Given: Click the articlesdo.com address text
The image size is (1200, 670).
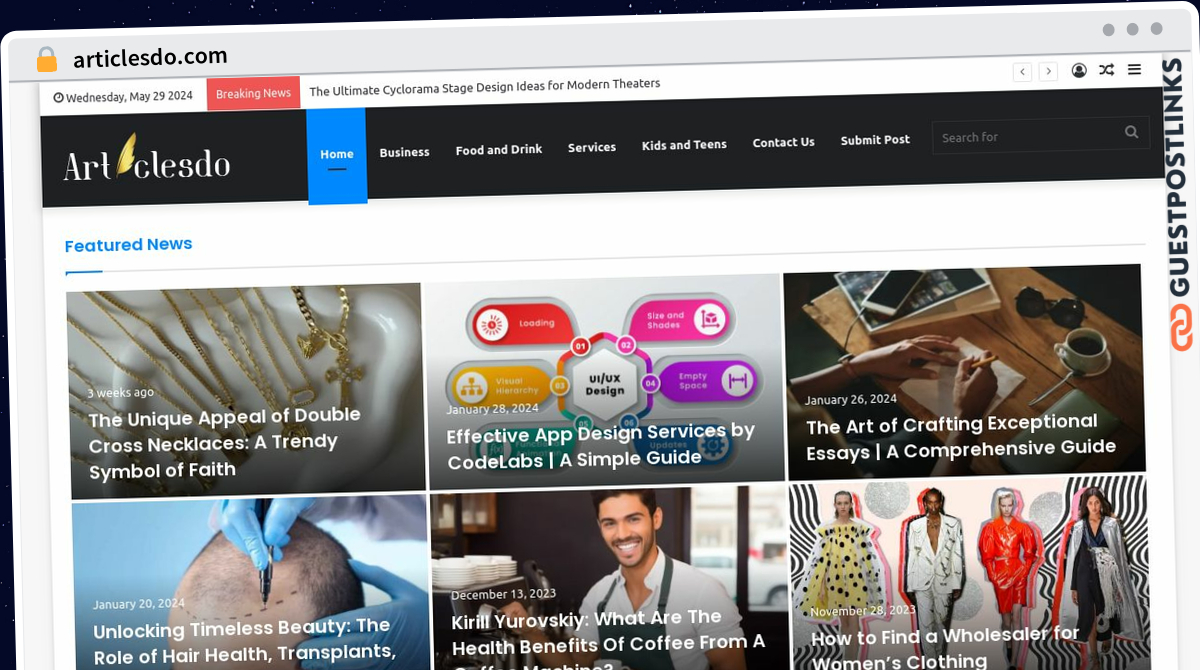Looking at the screenshot, I should 150,58.
